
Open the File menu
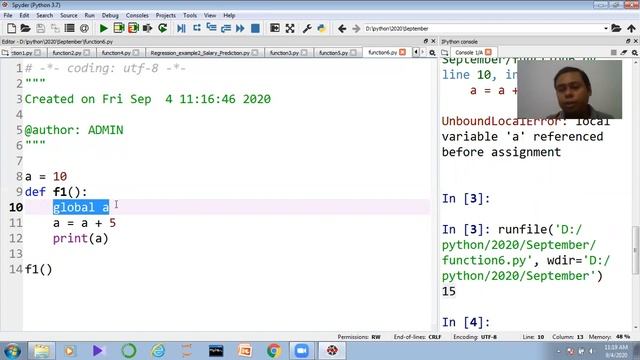click(x=8, y=15)
